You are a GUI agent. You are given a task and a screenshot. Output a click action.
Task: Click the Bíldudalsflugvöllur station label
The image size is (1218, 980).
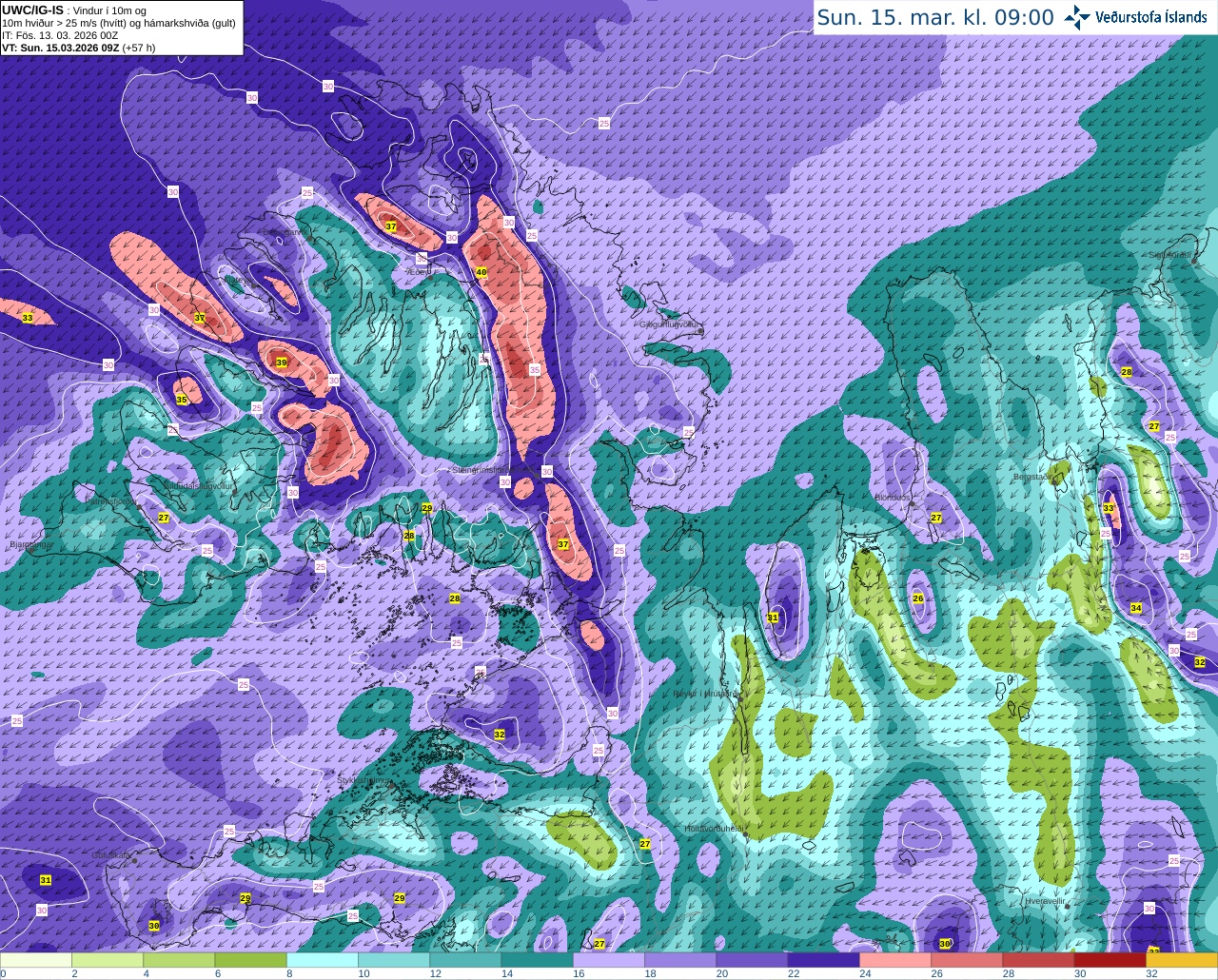pos(199,485)
